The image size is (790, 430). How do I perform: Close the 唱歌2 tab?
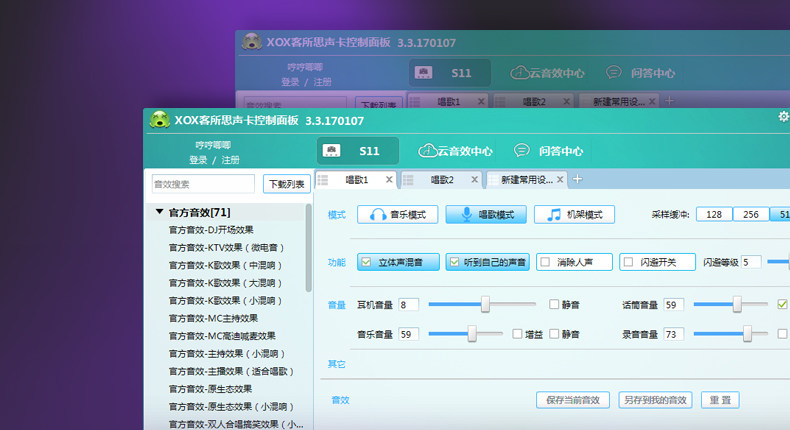tap(474, 179)
